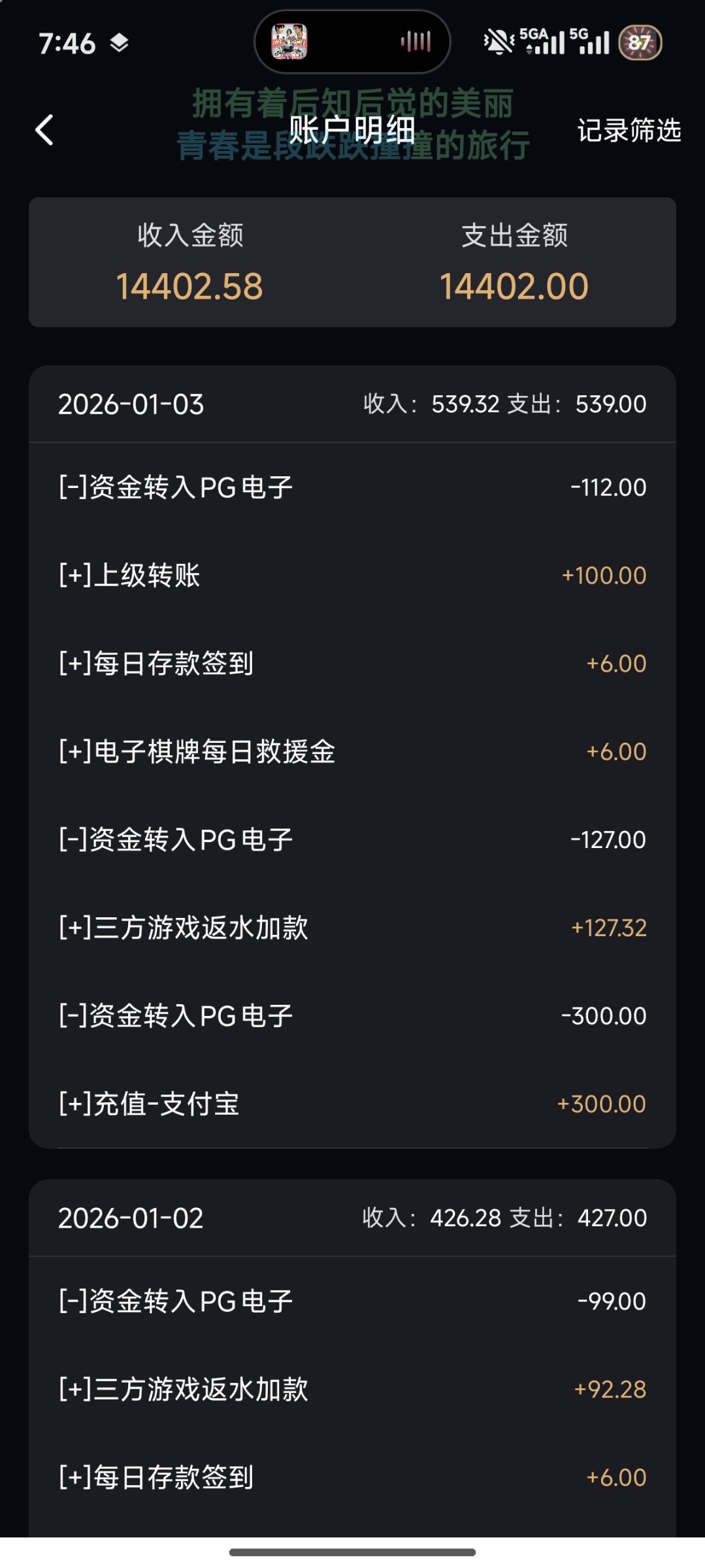Tap the audio waveform icon in the status pill
705x1568 pixels.
click(x=416, y=42)
